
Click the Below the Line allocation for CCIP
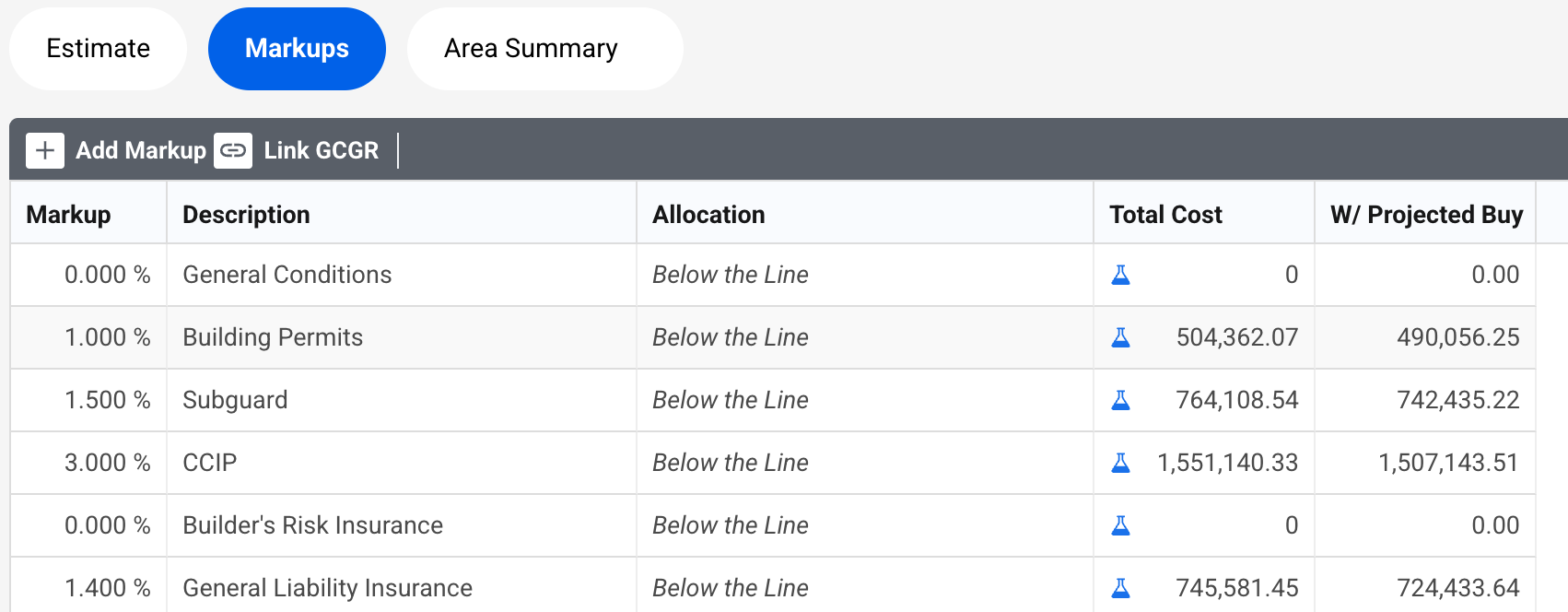[x=731, y=463]
